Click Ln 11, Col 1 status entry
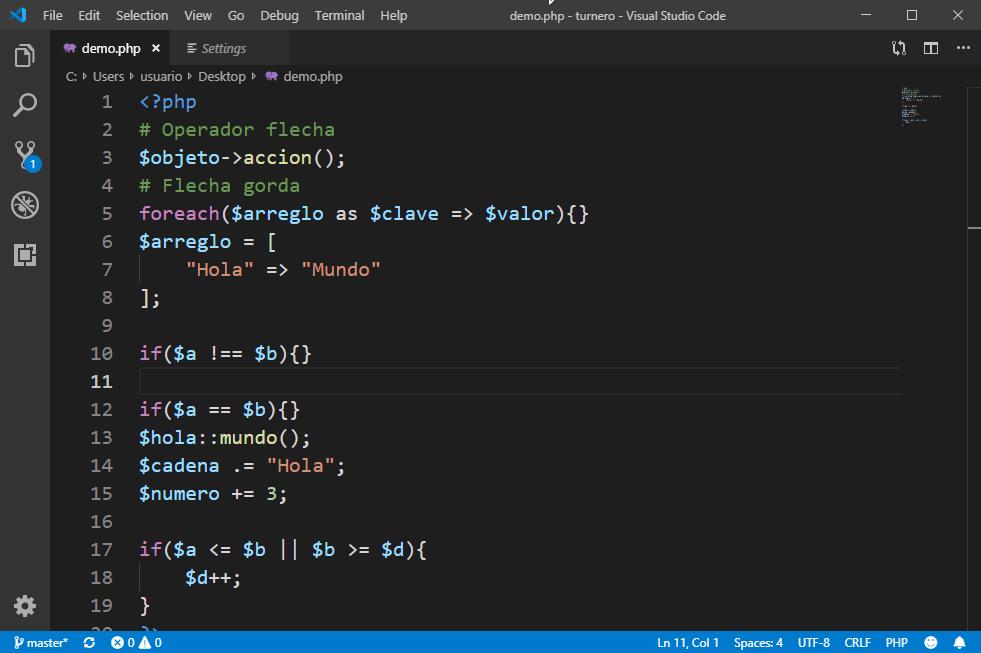981x653 pixels. (x=688, y=642)
